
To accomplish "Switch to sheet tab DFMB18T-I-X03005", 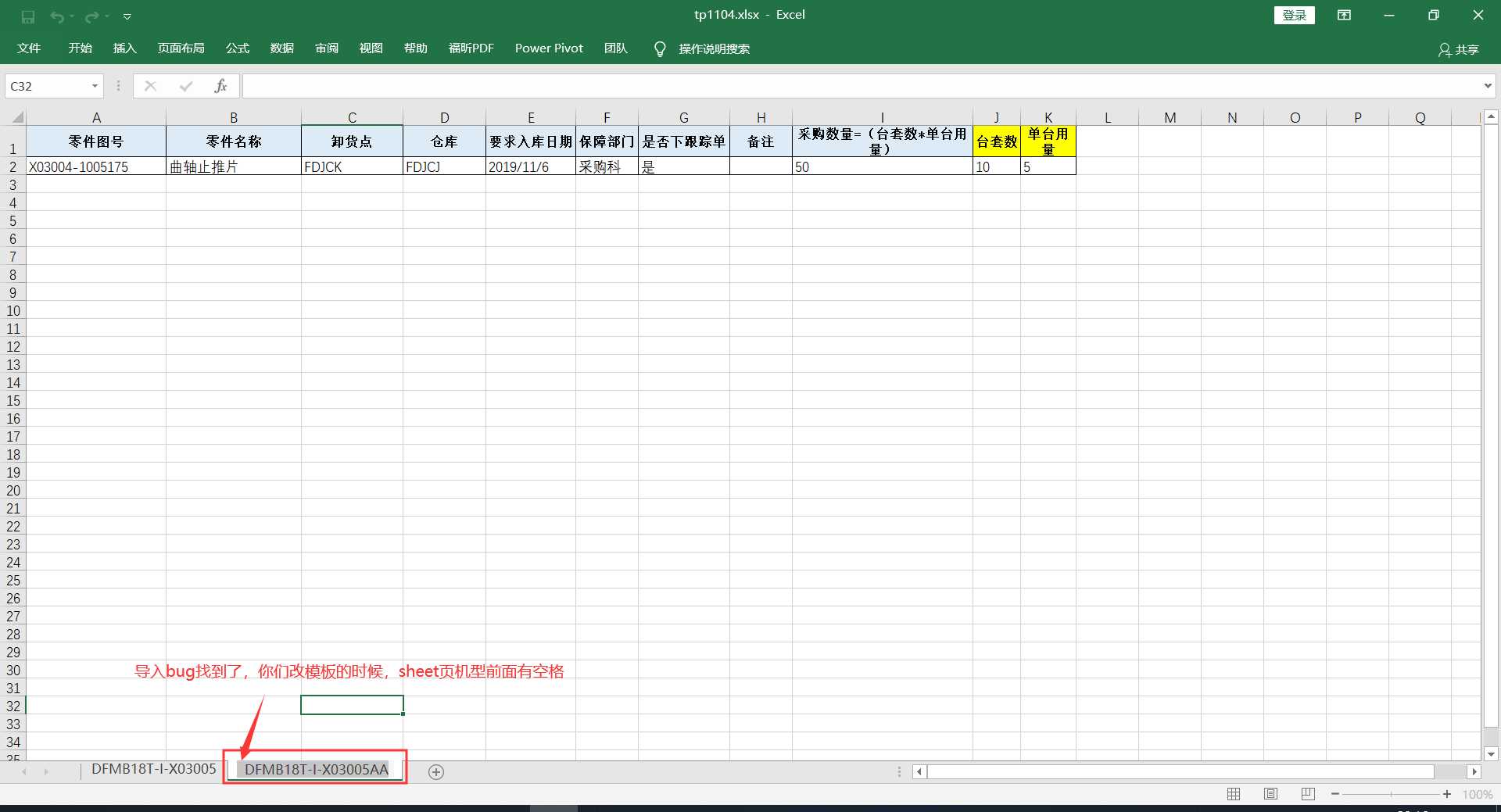I will tap(153, 769).
